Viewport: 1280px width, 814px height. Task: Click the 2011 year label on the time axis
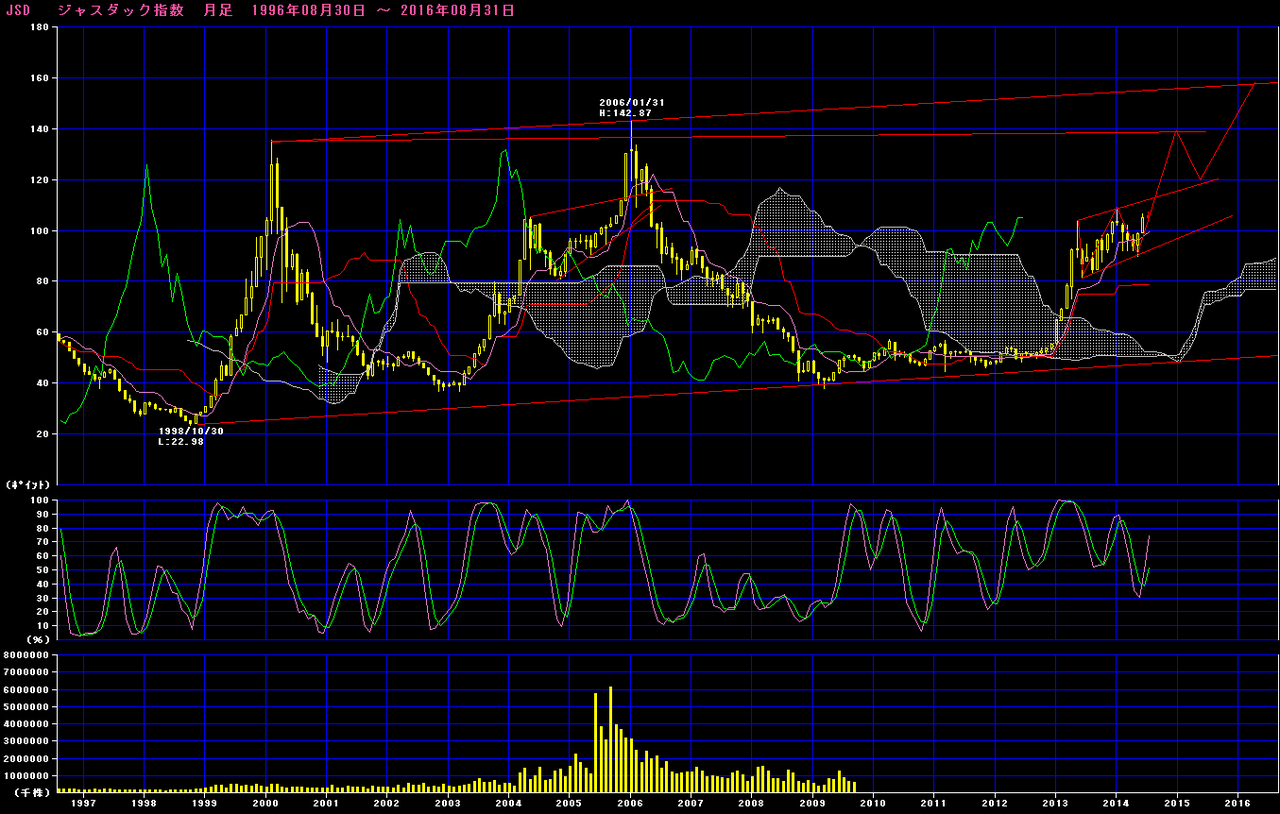(x=934, y=802)
